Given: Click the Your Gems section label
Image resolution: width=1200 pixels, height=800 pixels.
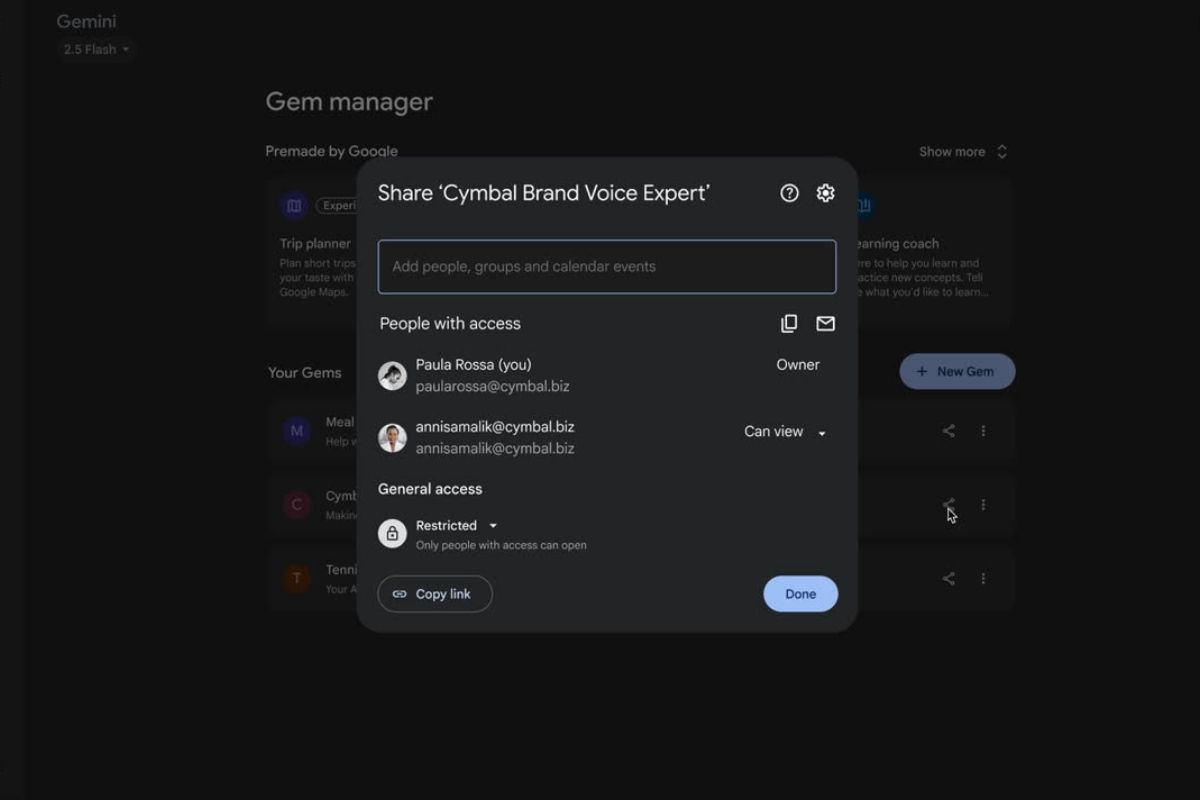Looking at the screenshot, I should (x=304, y=372).
